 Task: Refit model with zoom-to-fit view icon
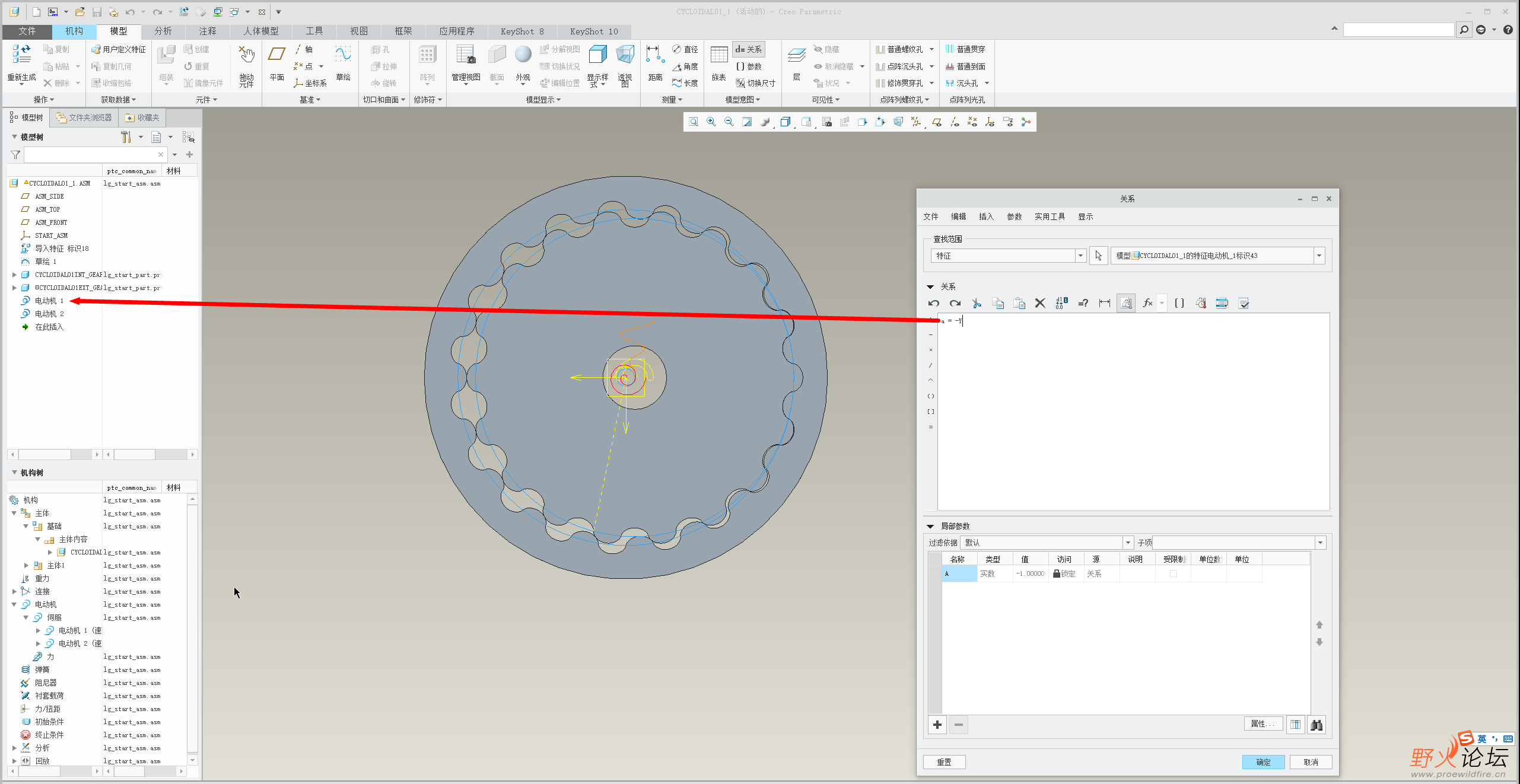[694, 122]
